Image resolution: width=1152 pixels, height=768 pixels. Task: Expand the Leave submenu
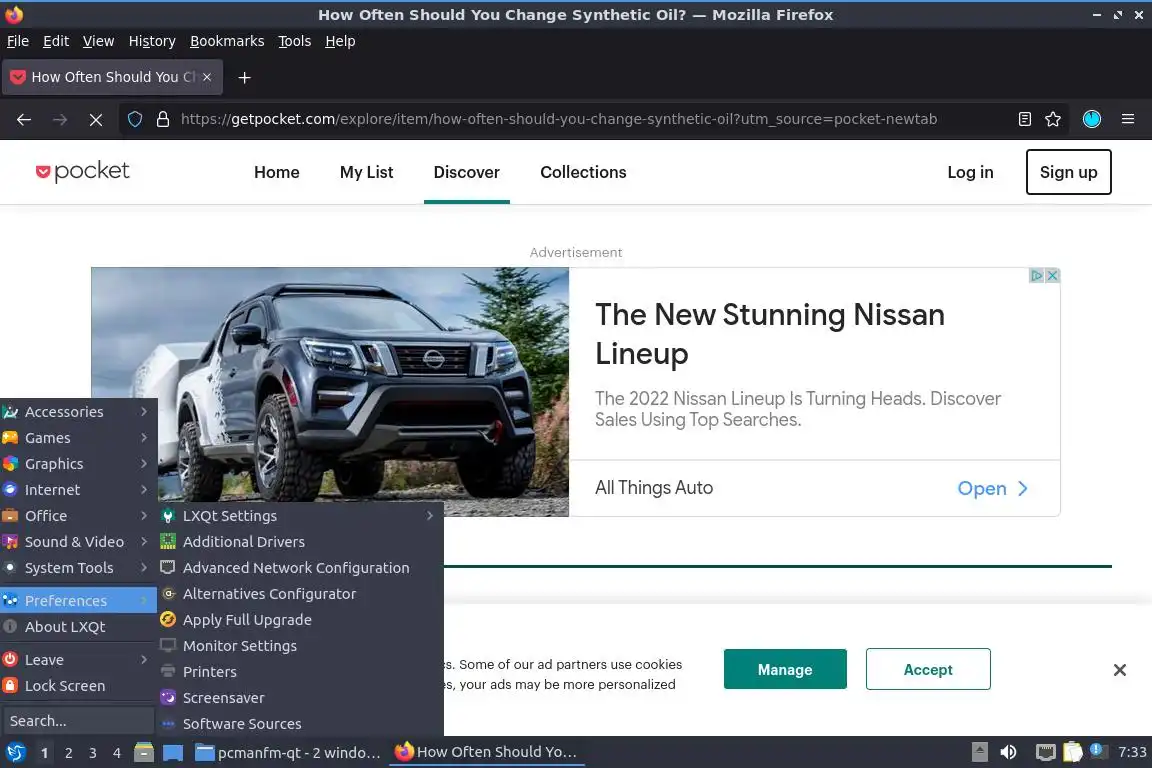click(78, 660)
